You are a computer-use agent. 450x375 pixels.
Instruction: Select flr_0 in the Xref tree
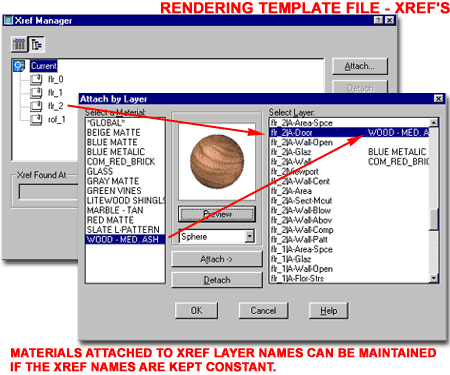[55, 79]
